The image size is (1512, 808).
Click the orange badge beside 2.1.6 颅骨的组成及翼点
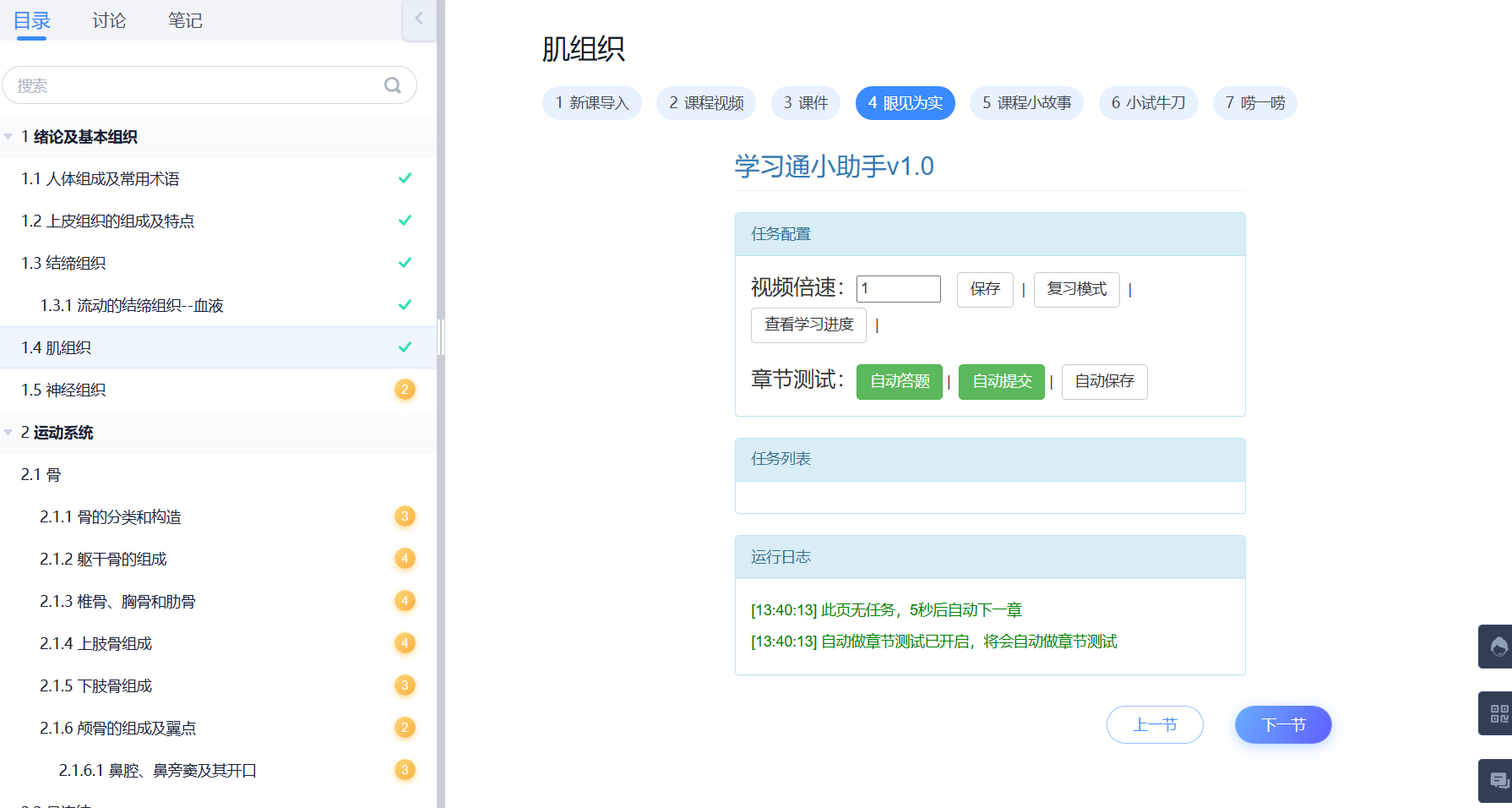click(x=405, y=728)
